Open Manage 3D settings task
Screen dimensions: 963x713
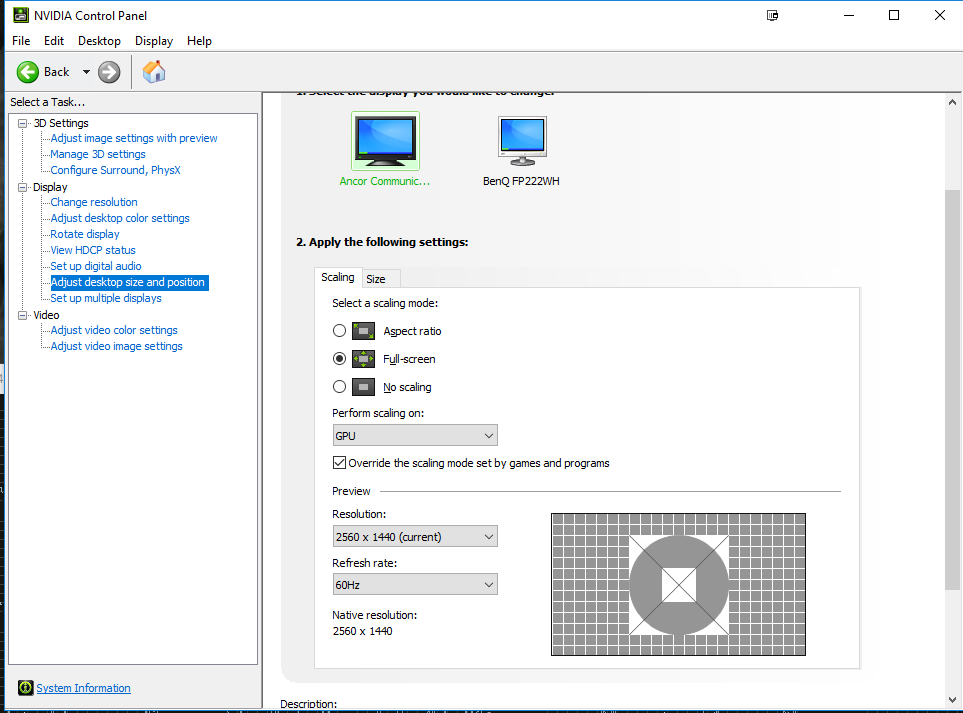pyautogui.click(x=98, y=154)
